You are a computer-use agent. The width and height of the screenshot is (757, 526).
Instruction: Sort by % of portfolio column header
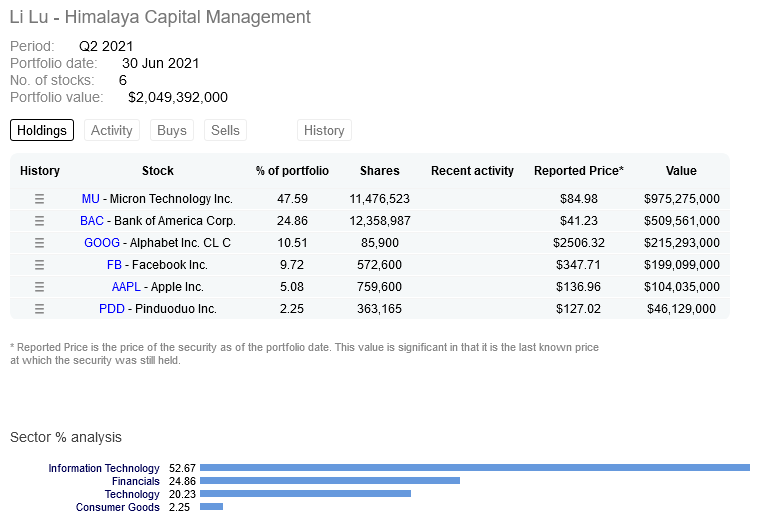point(292,171)
